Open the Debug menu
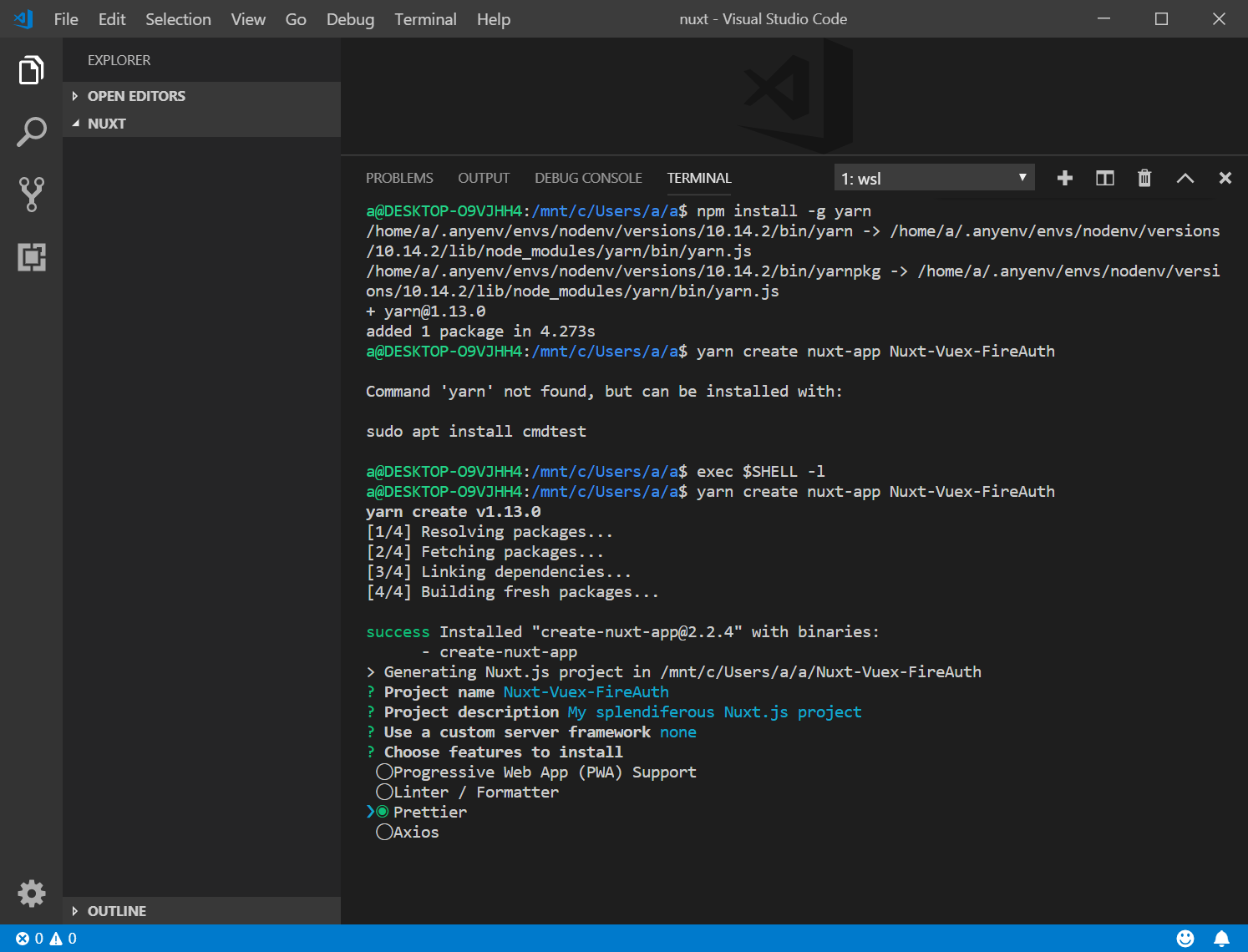Screen dimensions: 1248x952 click(x=350, y=19)
